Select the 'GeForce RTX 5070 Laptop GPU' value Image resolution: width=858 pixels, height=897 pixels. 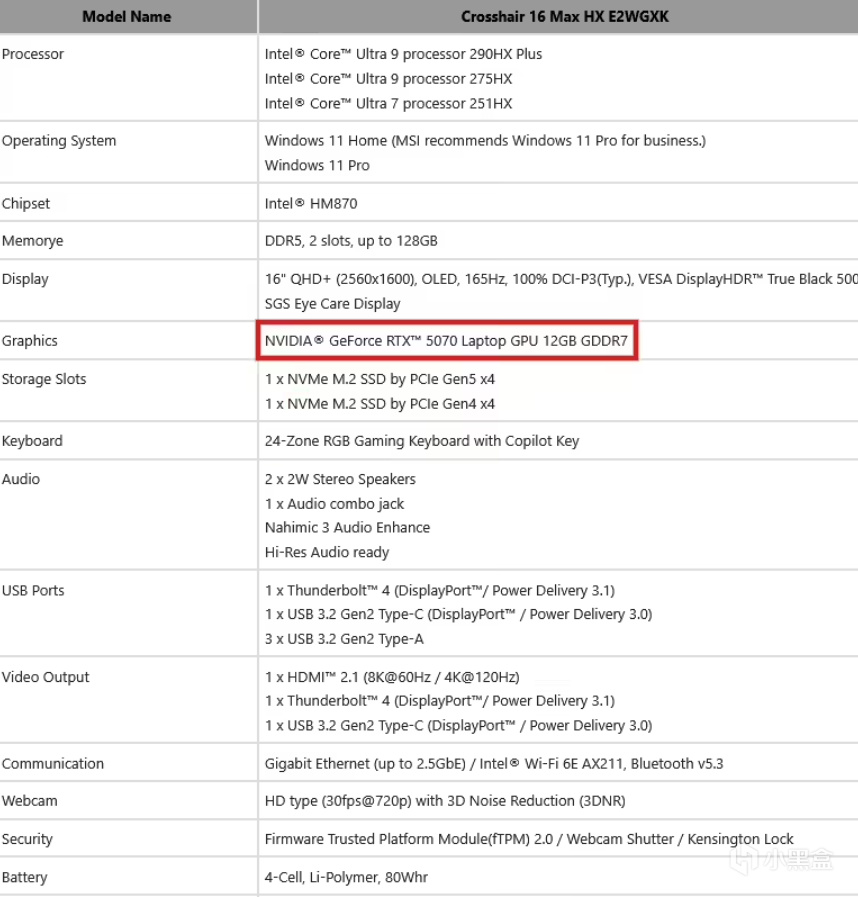click(x=446, y=341)
